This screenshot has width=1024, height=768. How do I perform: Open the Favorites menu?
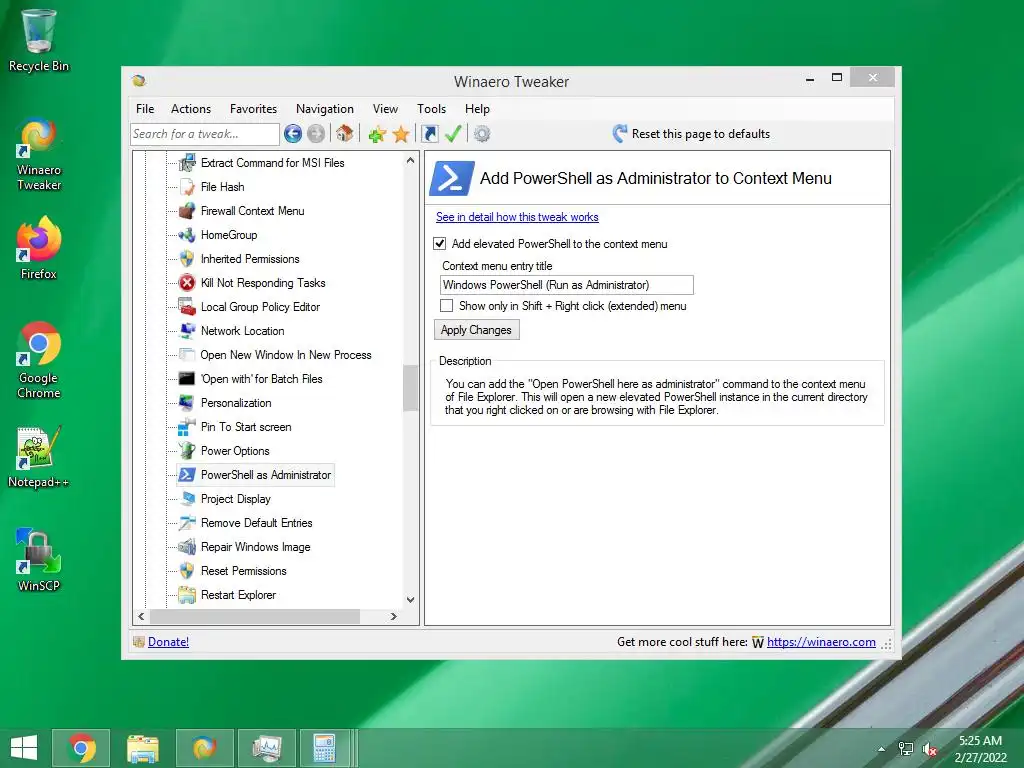253,109
